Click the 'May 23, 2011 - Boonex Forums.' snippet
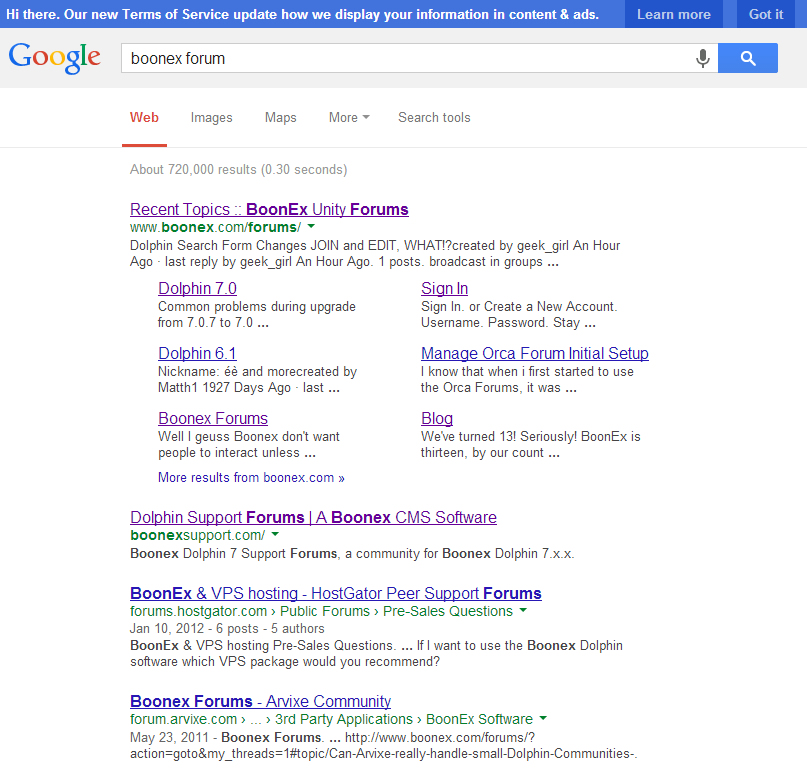 pos(227,738)
